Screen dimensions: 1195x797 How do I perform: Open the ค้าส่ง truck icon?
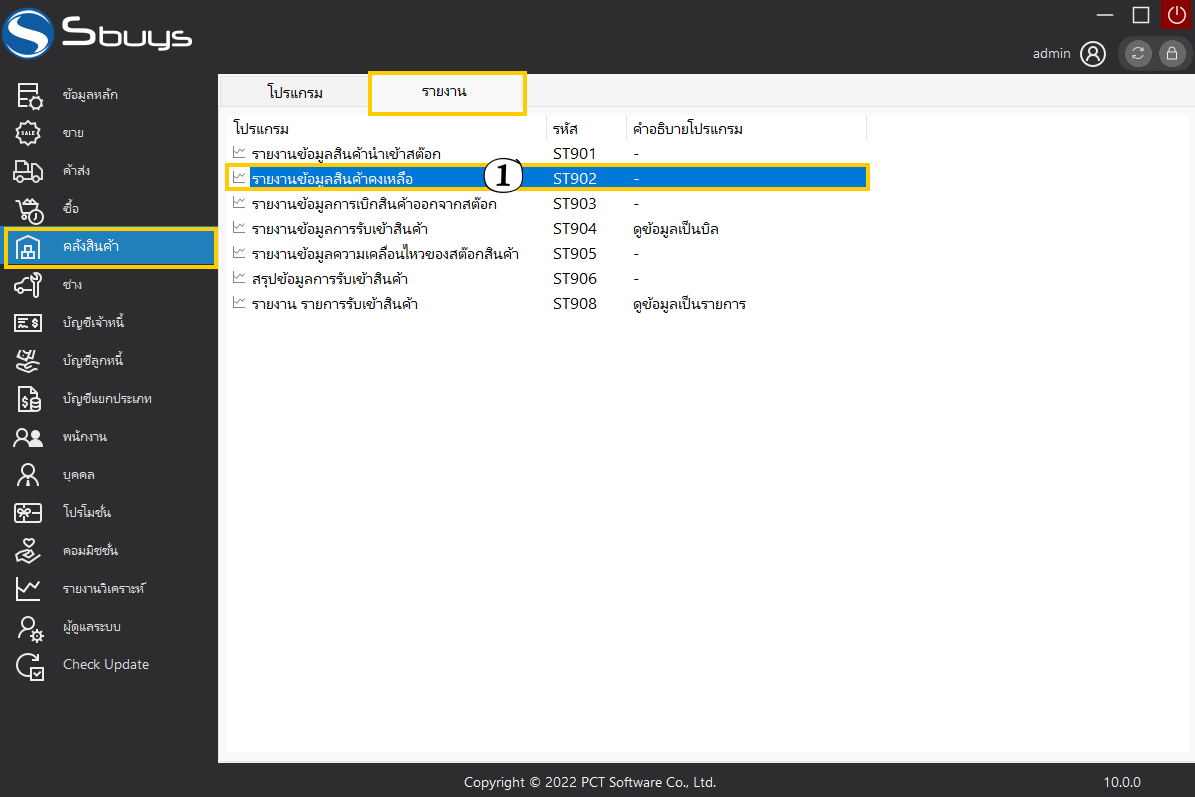click(x=28, y=171)
